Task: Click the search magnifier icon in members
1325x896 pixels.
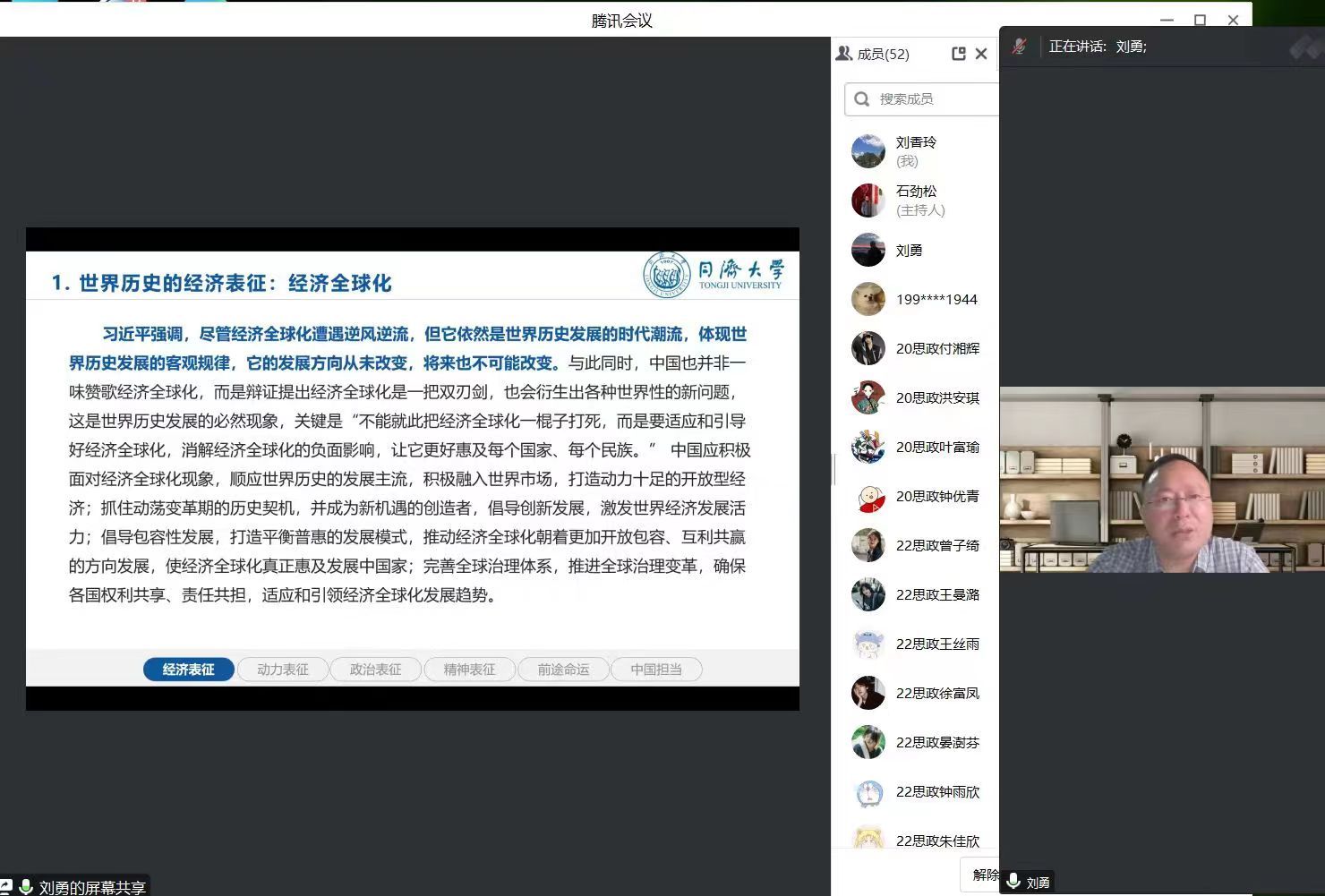Action: tap(862, 98)
